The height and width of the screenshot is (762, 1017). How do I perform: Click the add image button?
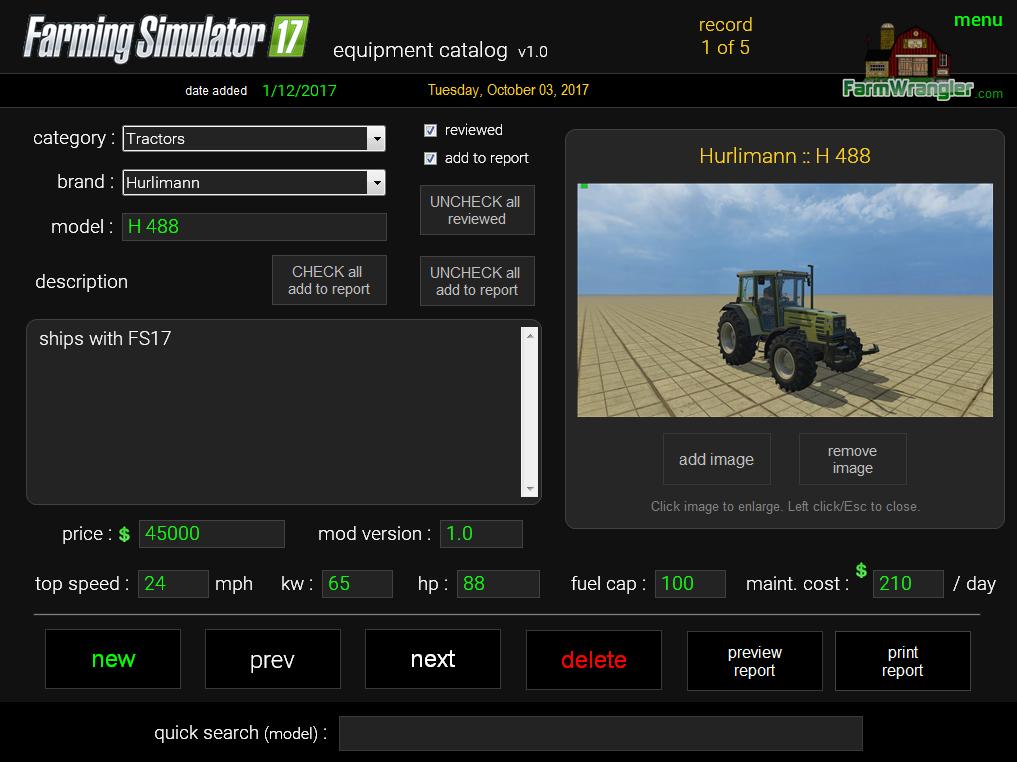click(x=716, y=460)
